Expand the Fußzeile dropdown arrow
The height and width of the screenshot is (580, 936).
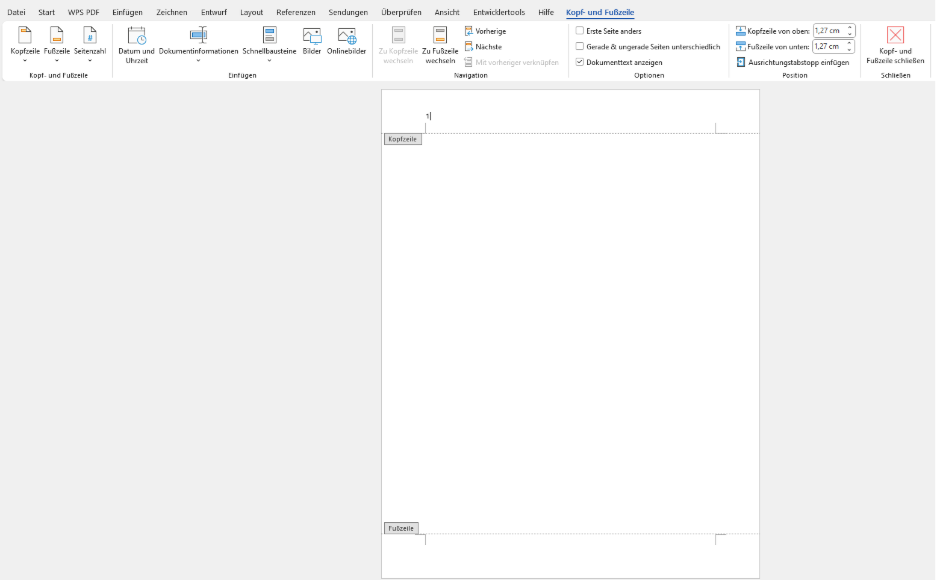click(57, 60)
